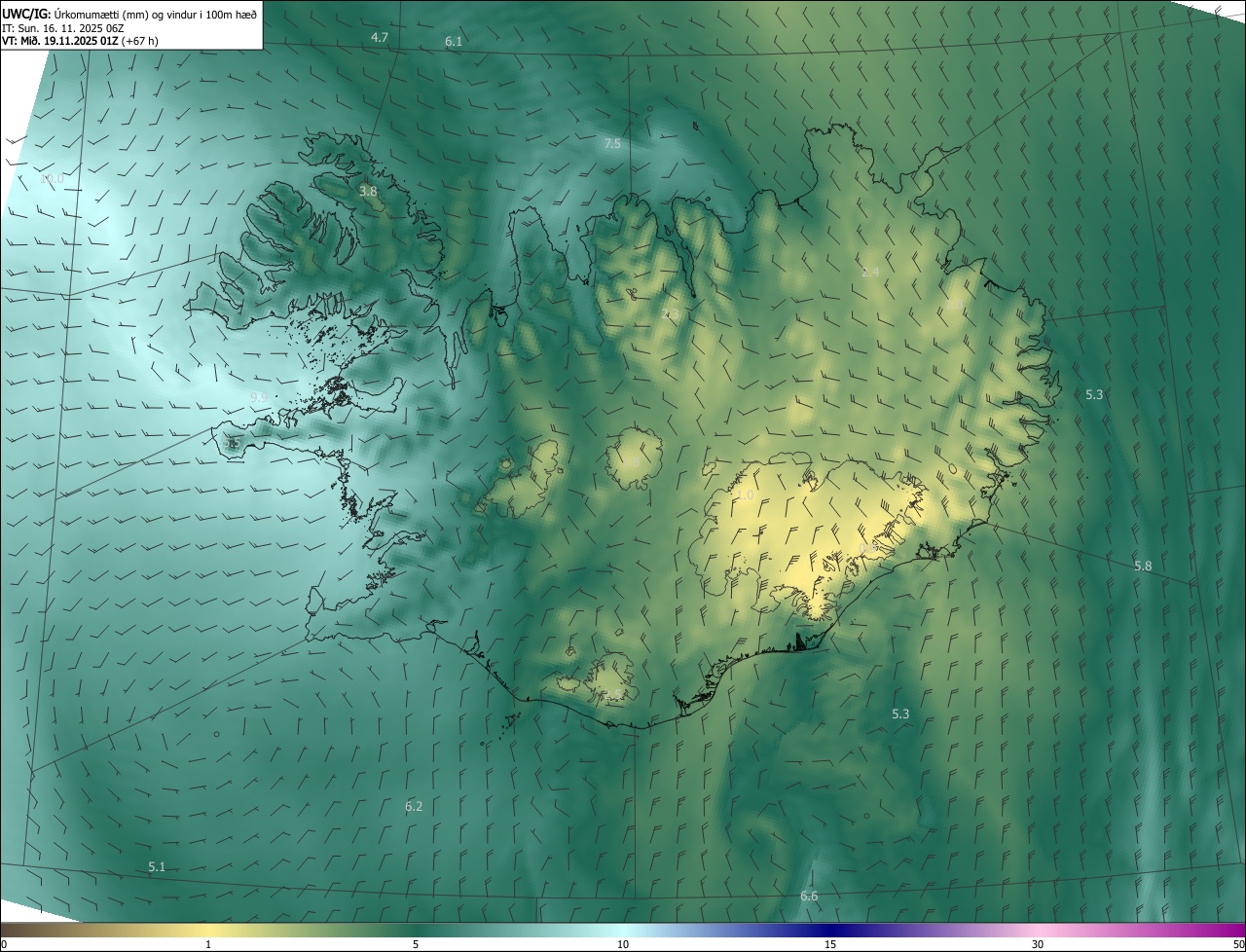Viewport: 1246px width, 952px height.
Task: Click the map value label "2.4"
Action: (870, 272)
